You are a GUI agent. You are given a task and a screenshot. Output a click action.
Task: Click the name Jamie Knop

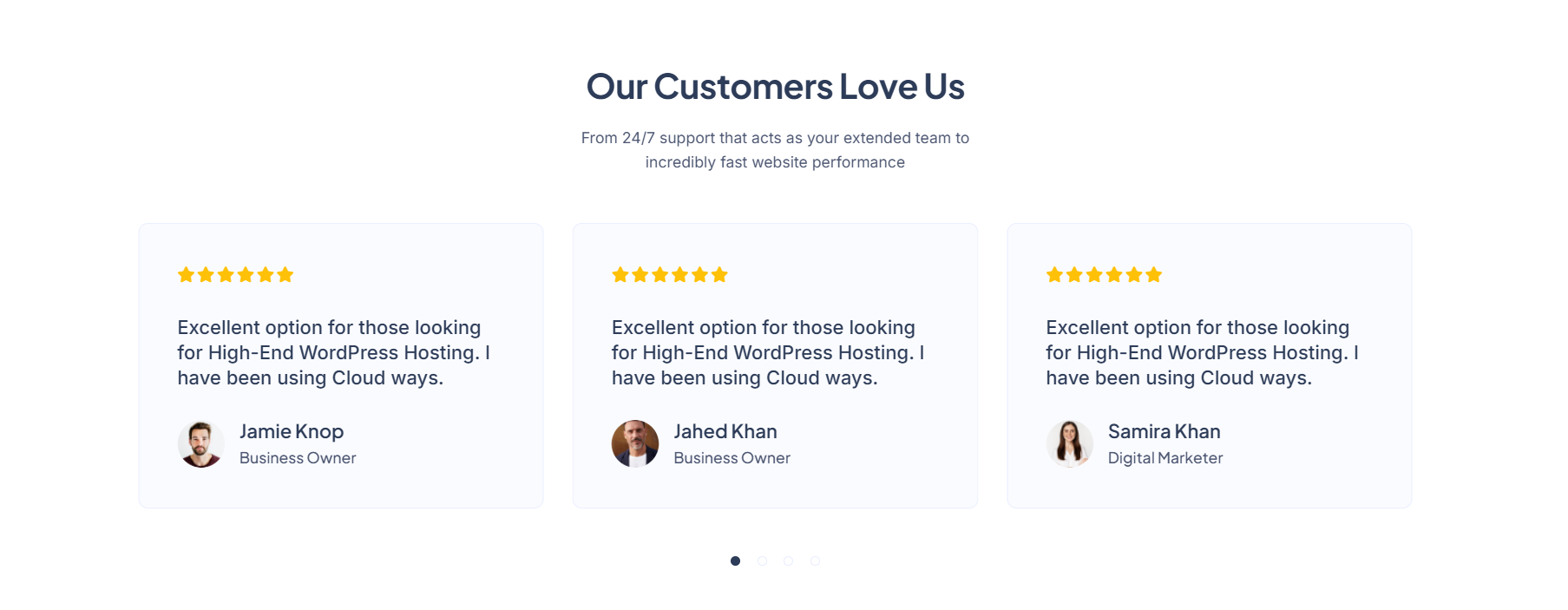[x=292, y=431]
